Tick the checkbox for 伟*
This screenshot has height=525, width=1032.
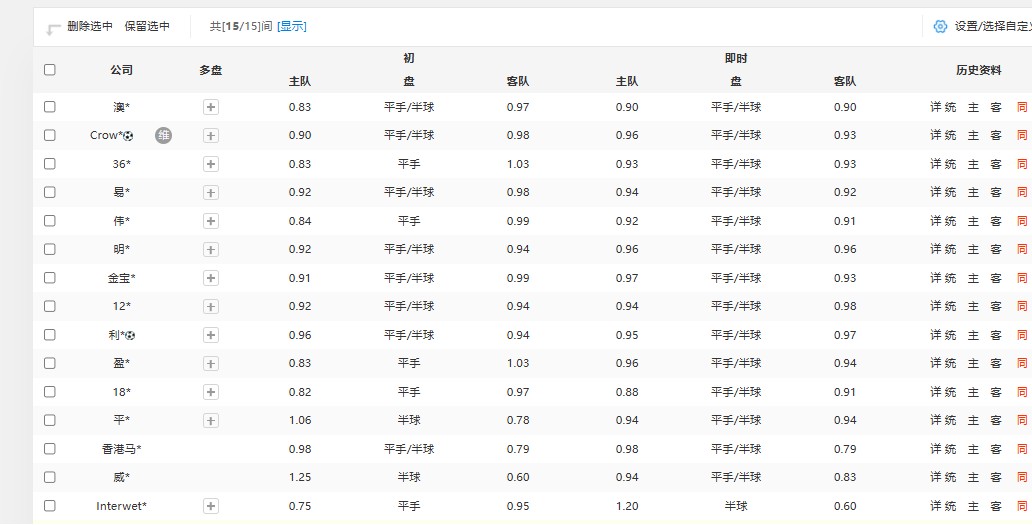49,220
